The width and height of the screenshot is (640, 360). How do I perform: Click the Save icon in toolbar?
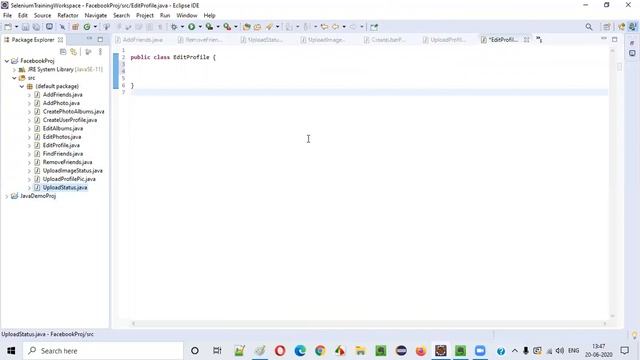[25, 27]
